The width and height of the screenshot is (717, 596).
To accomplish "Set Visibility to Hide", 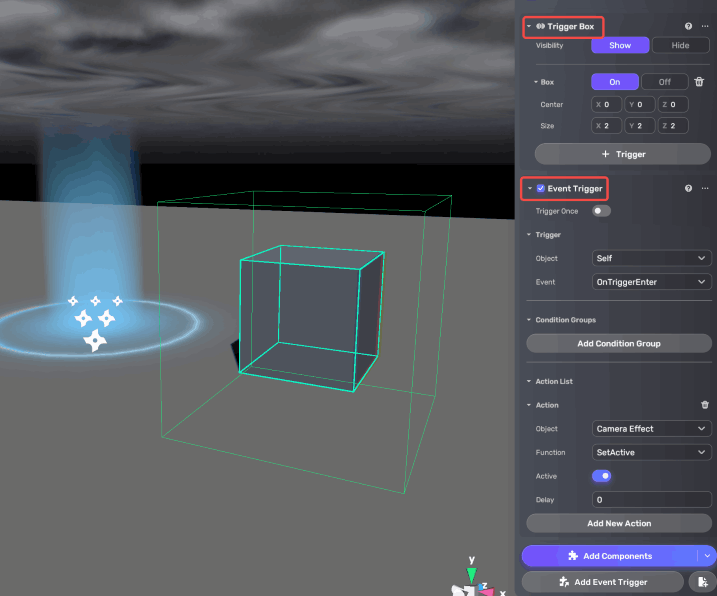I will point(680,45).
